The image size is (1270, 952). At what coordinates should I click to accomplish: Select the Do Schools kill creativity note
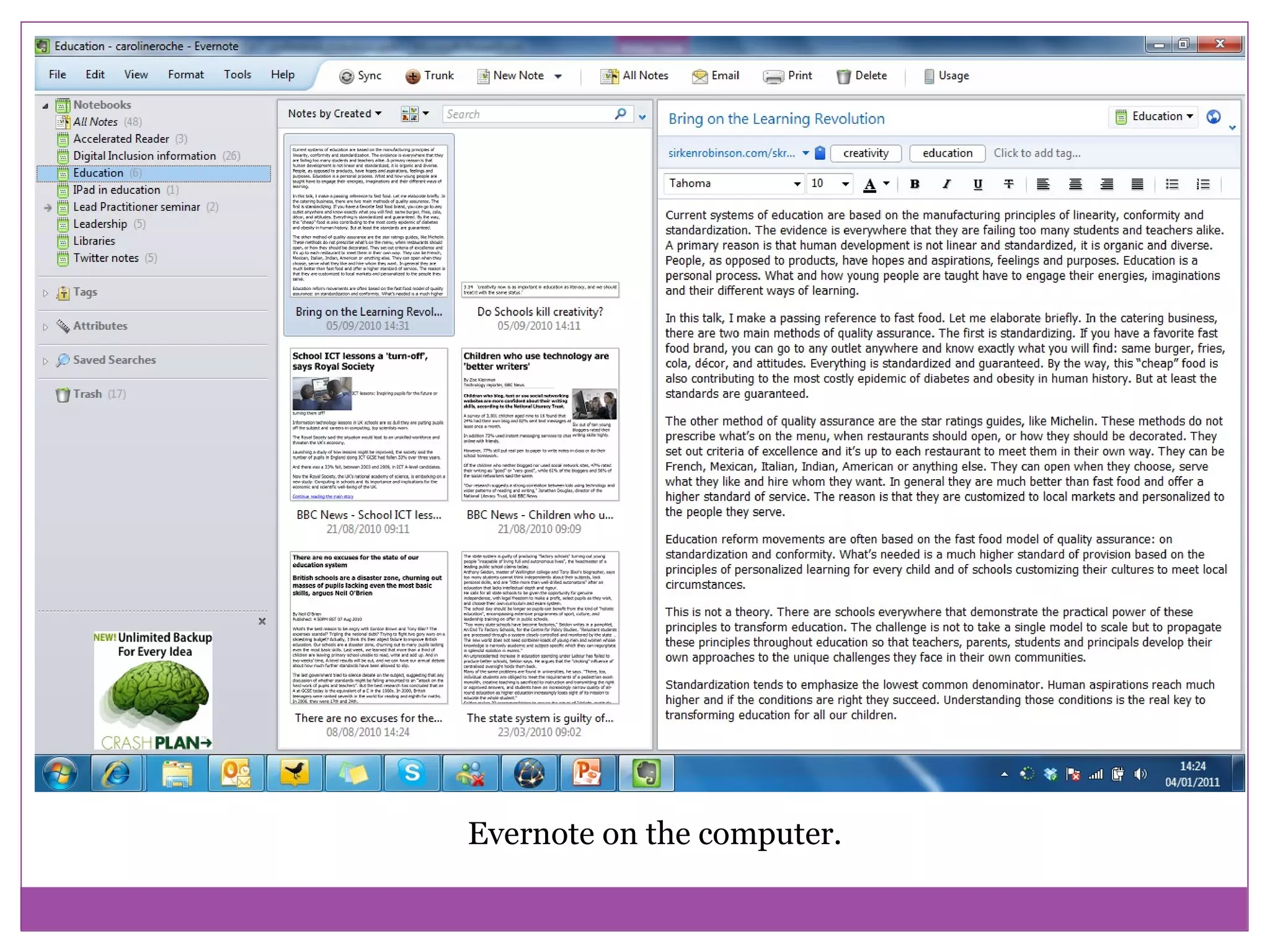pyautogui.click(x=540, y=234)
